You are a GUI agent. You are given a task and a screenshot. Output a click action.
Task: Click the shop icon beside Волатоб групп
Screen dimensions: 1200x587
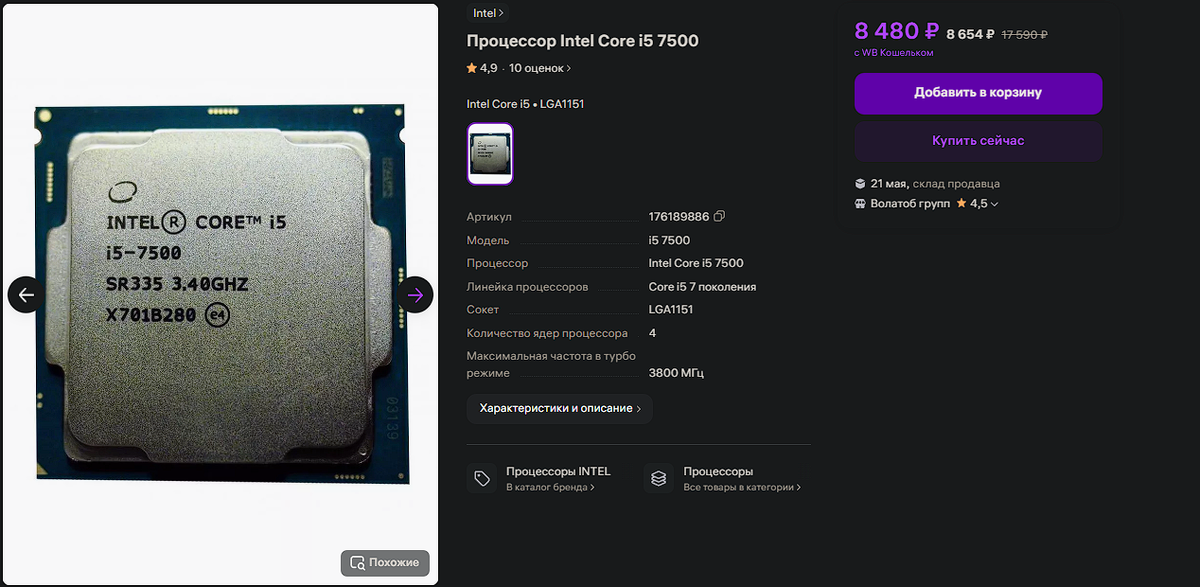coord(860,203)
